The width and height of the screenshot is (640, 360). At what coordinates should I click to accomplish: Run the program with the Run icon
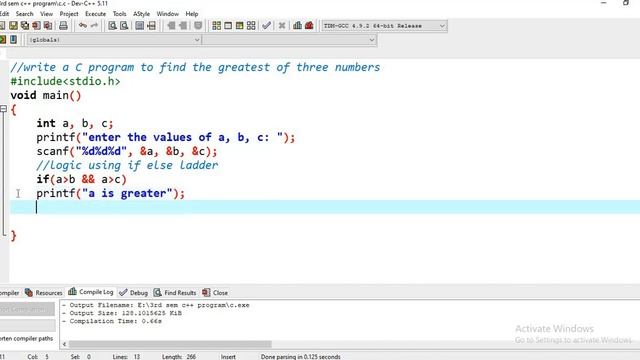pos(228,26)
